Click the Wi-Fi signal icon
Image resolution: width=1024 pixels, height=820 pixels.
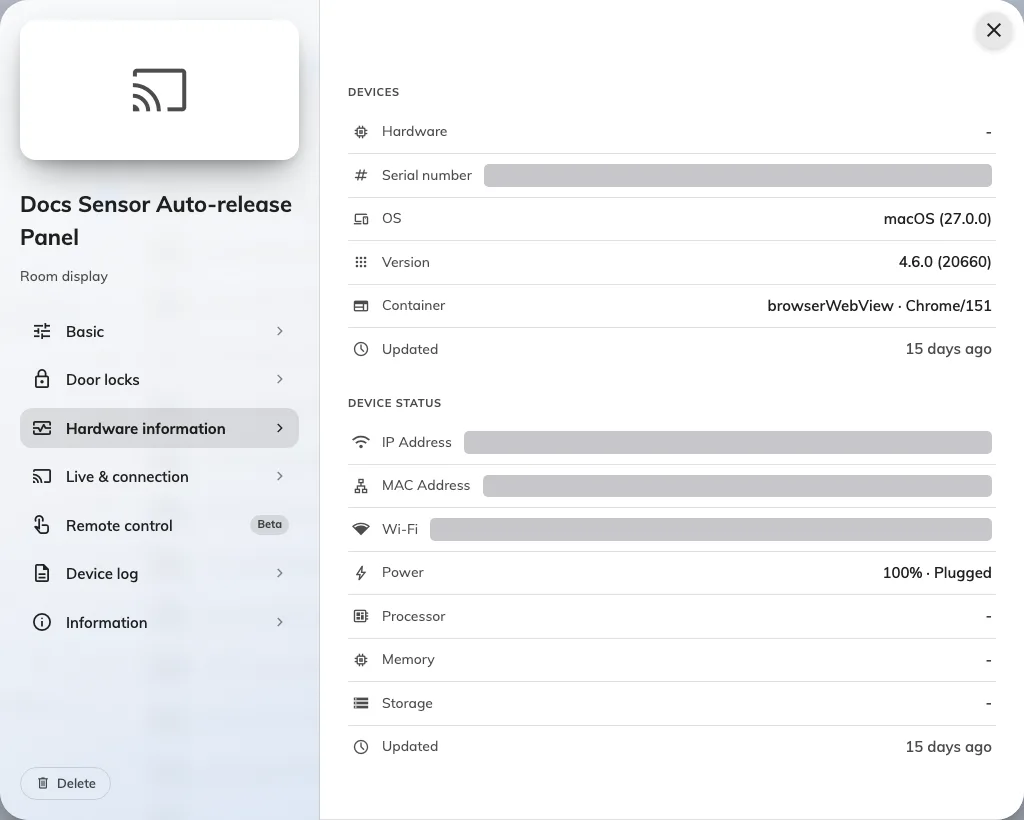tap(360, 529)
